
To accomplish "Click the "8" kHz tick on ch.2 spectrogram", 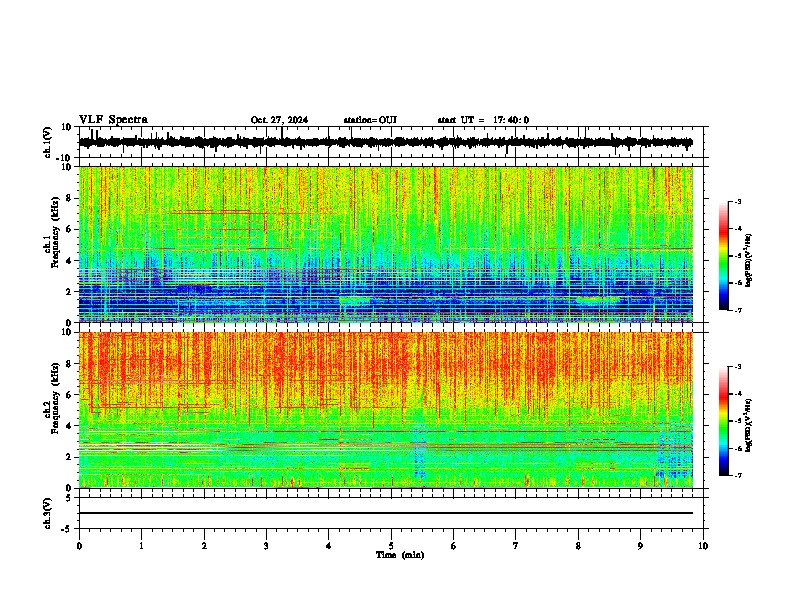I will 69,364.
